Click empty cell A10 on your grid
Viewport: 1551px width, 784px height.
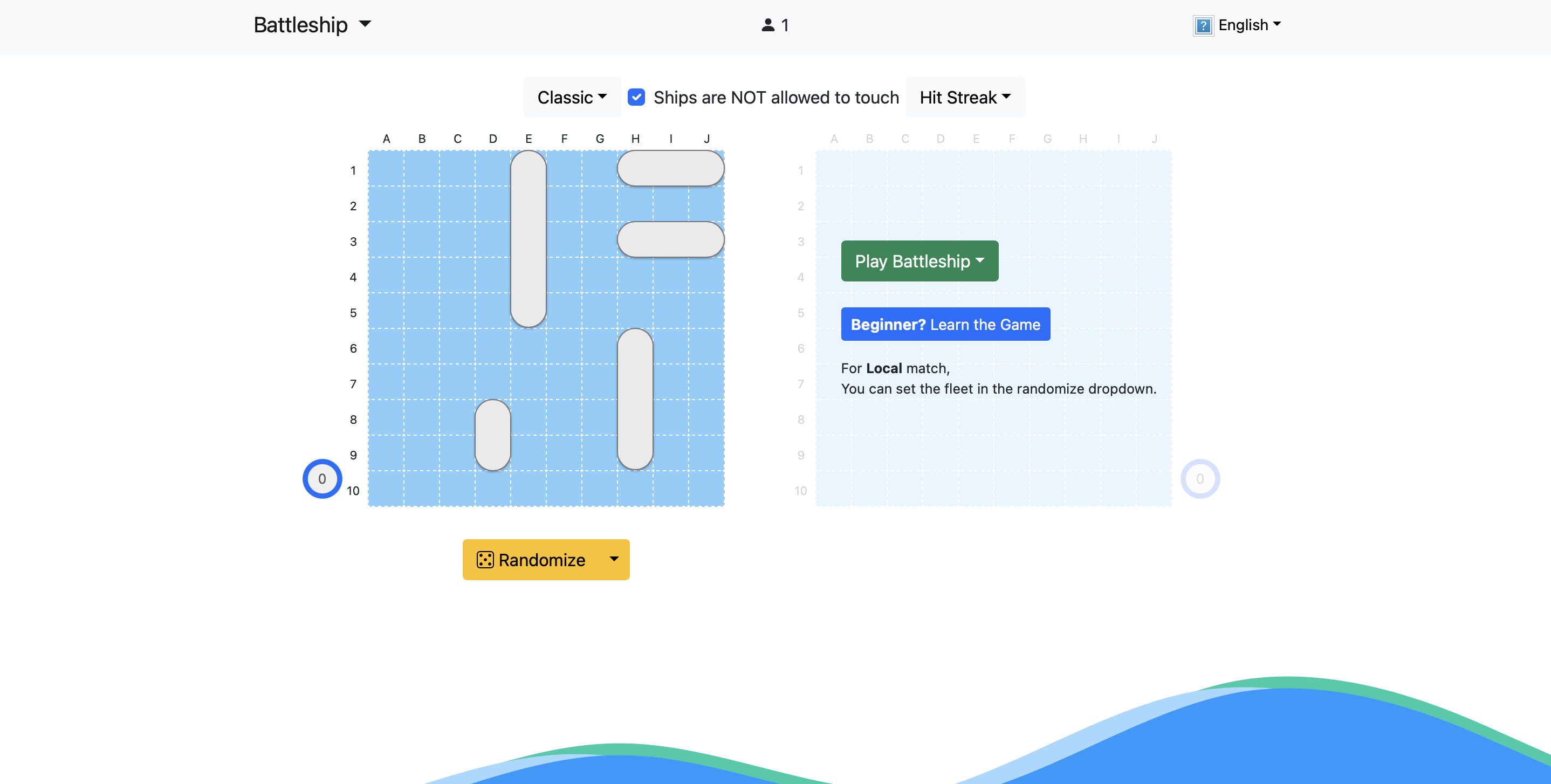[386, 489]
